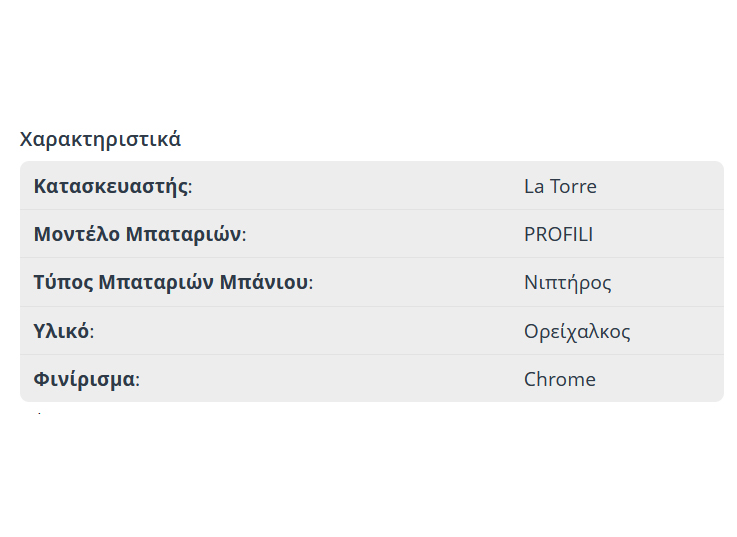This screenshot has height=537, width=737.
Task: Click the Chrome finish value
Action: coord(559,379)
